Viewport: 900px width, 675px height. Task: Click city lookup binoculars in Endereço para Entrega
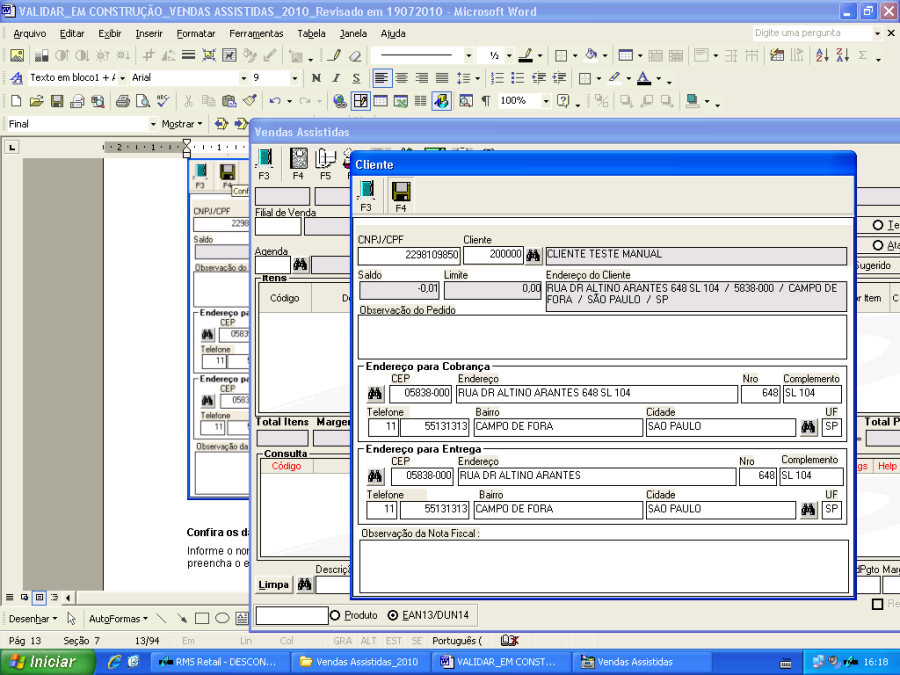coord(808,509)
